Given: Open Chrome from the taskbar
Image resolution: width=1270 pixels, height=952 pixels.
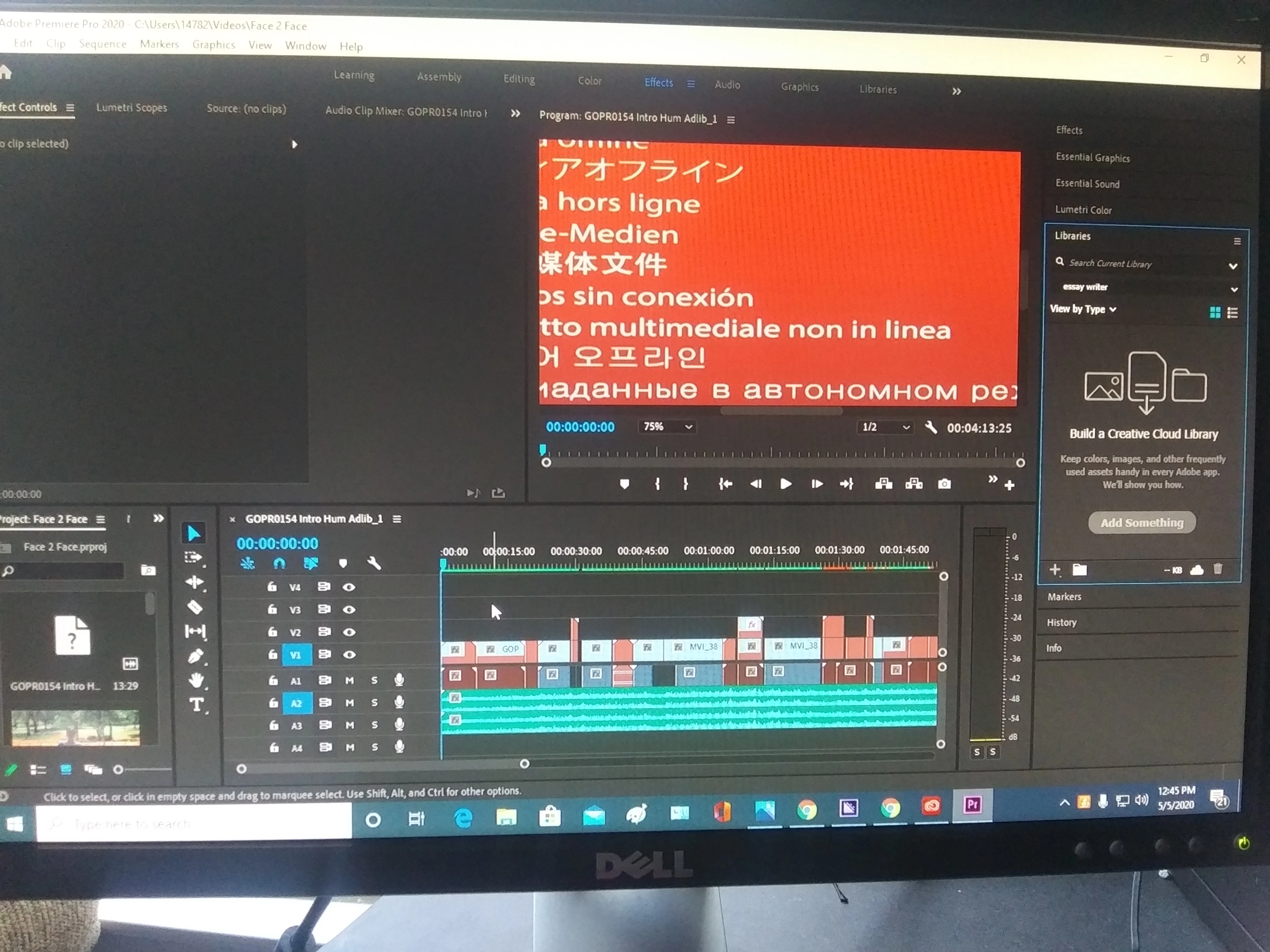Looking at the screenshot, I should (807, 810).
